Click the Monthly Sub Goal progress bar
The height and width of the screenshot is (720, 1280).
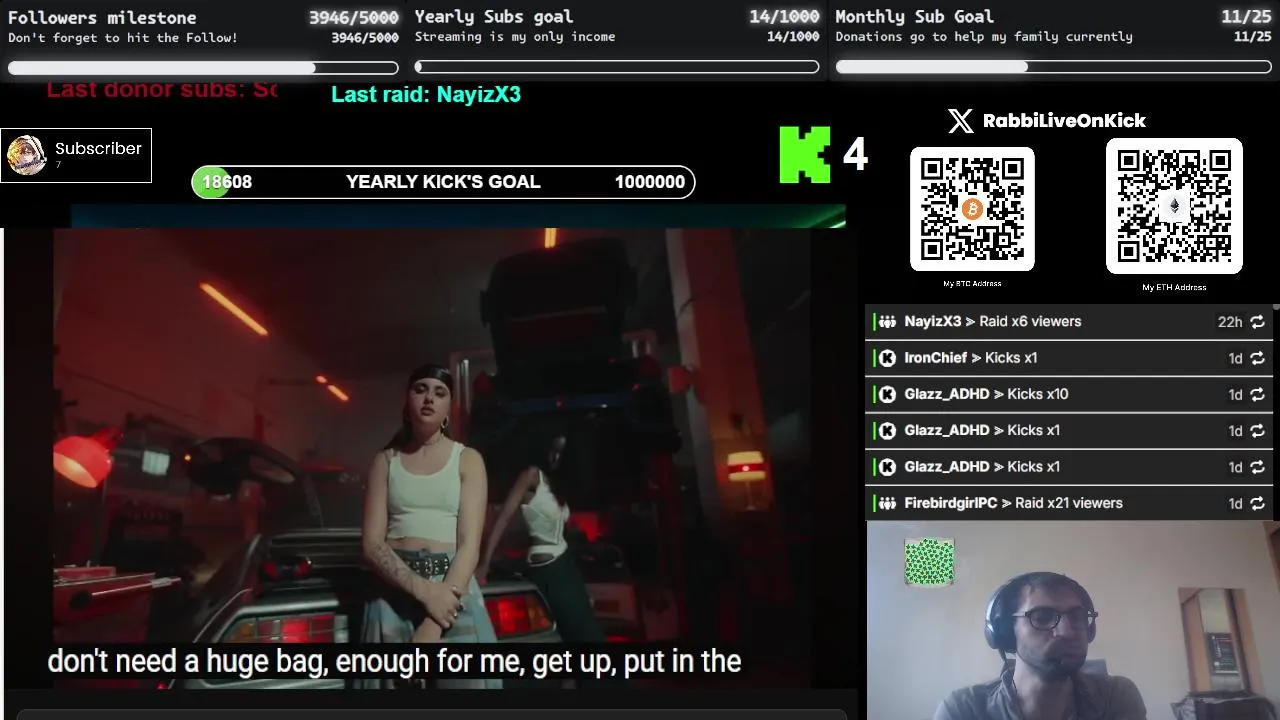point(1054,67)
